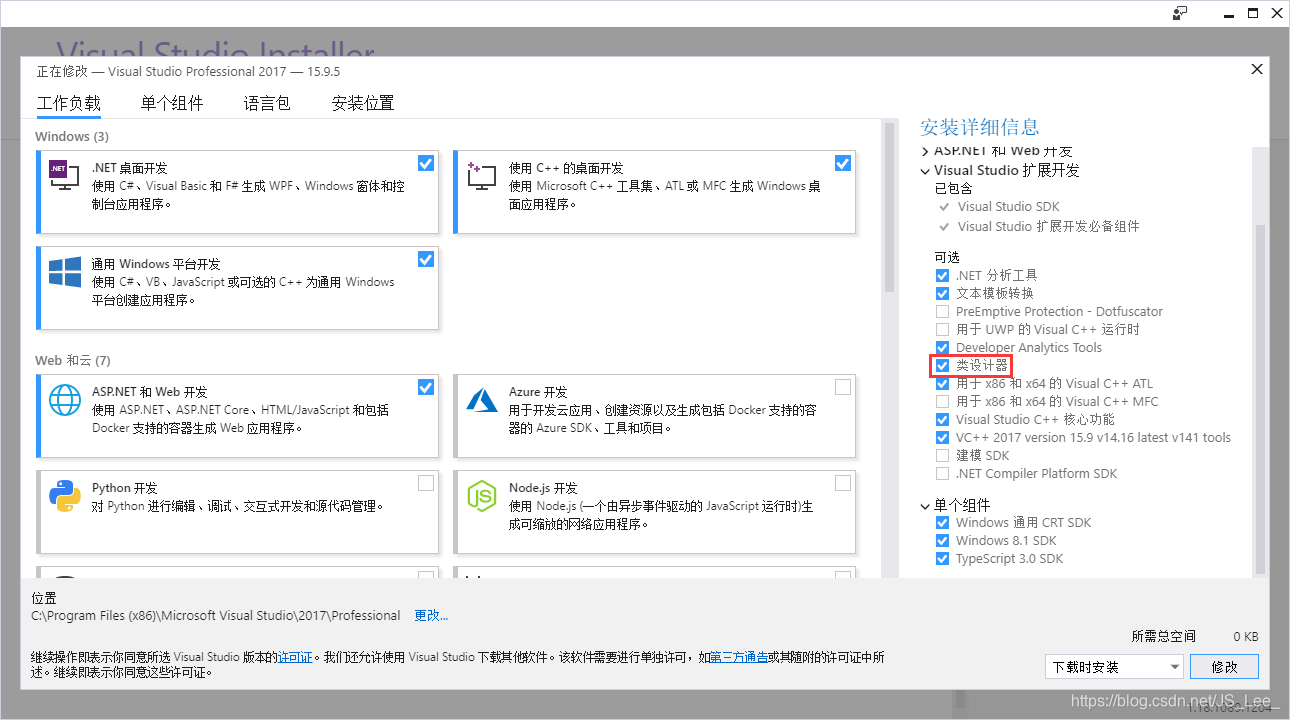This screenshot has width=1290, height=720.
Task: Enable 用于 UWP 的 Visual C++ 运行时
Action: [x=942, y=329]
